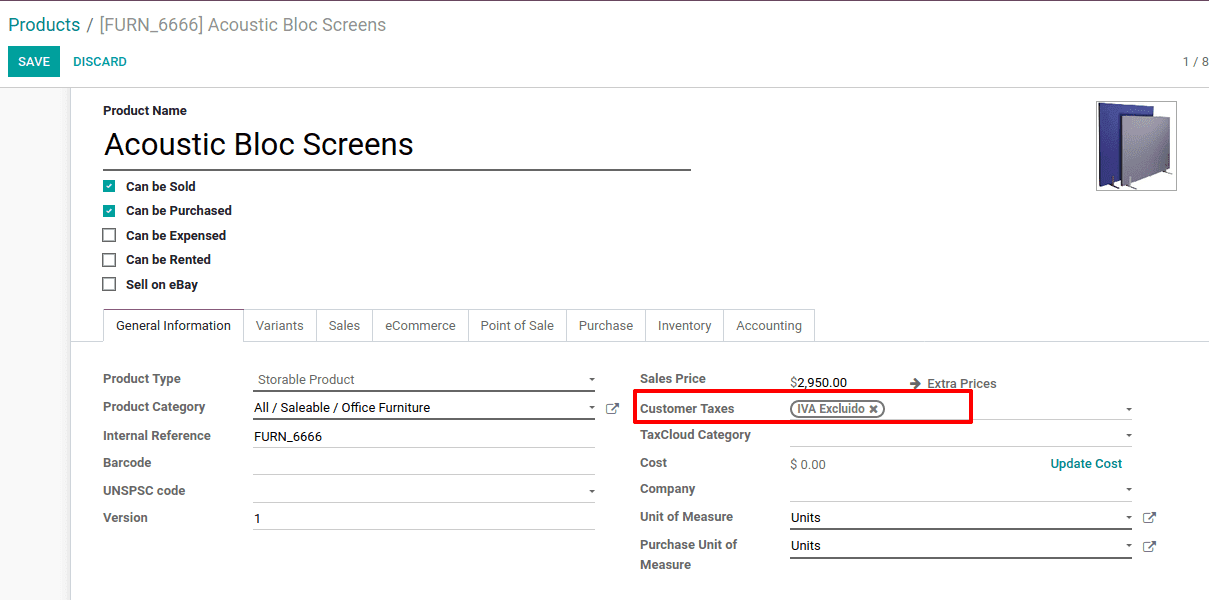Open external link for Purchase Unit of Measure
1209x600 pixels.
pyautogui.click(x=1149, y=546)
